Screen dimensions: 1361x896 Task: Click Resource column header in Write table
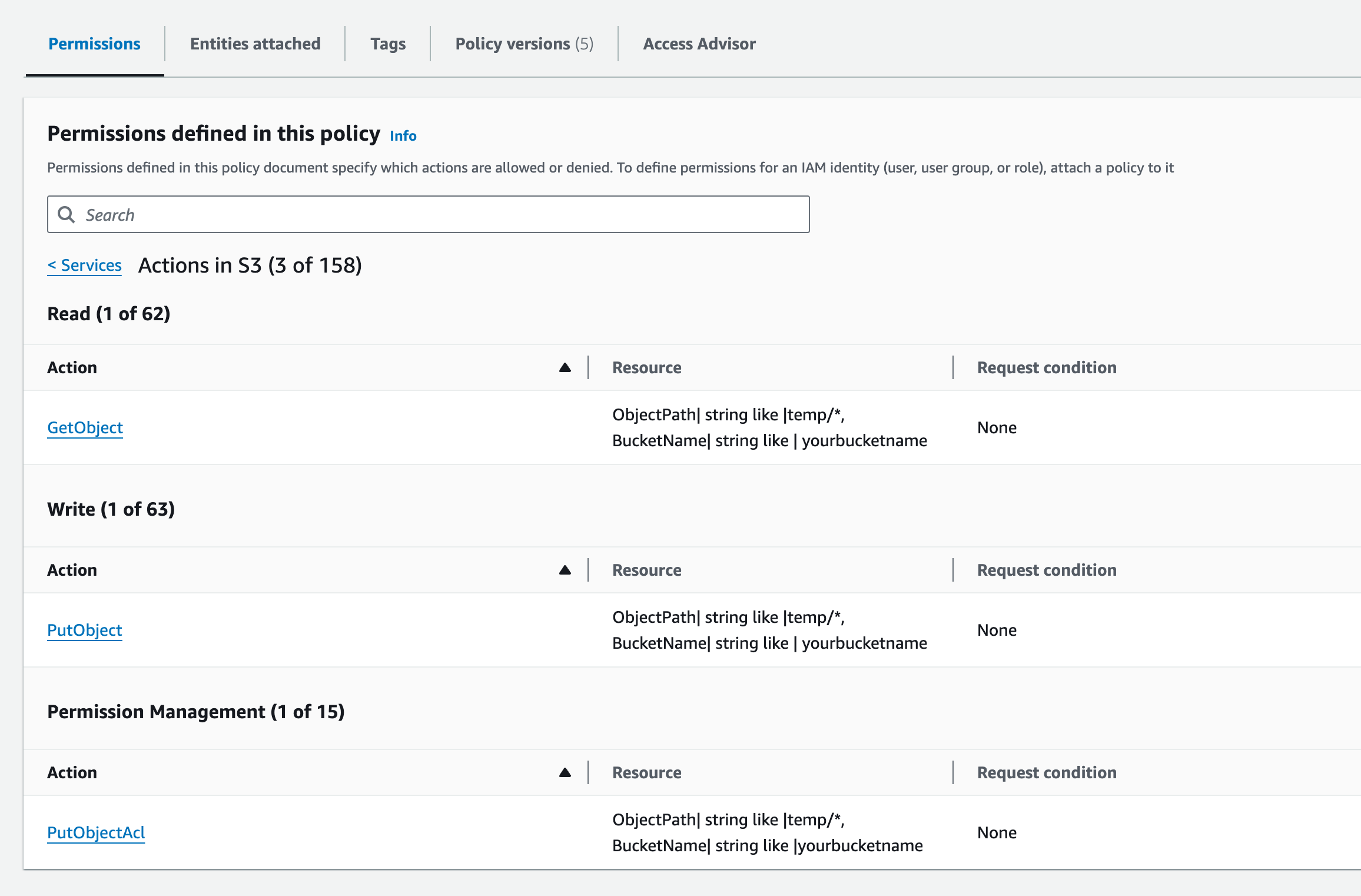(646, 570)
